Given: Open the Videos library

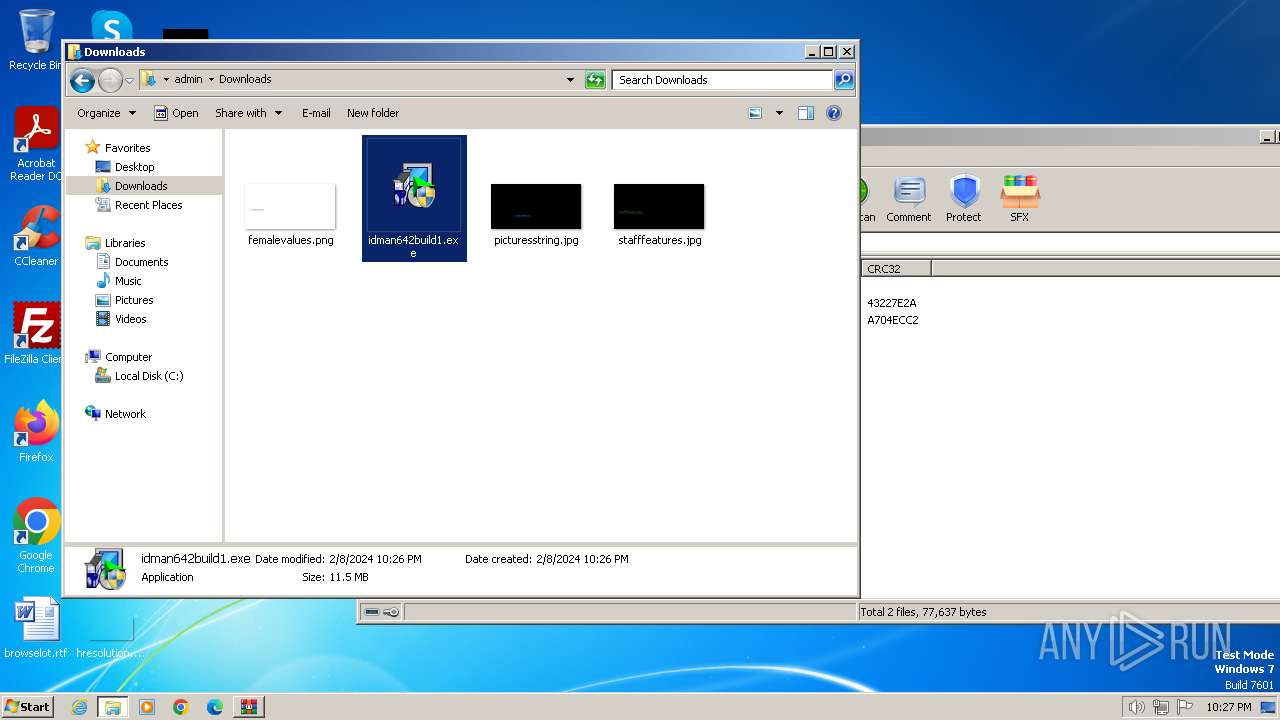Looking at the screenshot, I should pyautogui.click(x=130, y=319).
